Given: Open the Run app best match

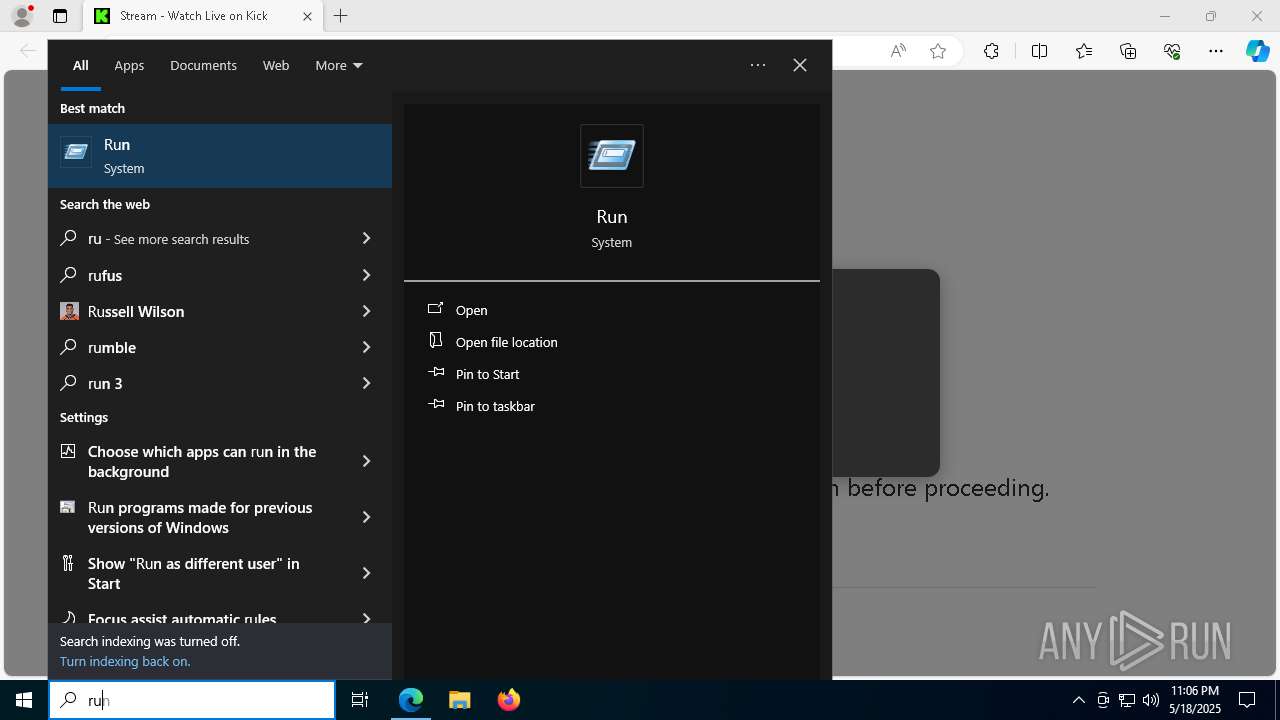Looking at the screenshot, I should click(220, 156).
